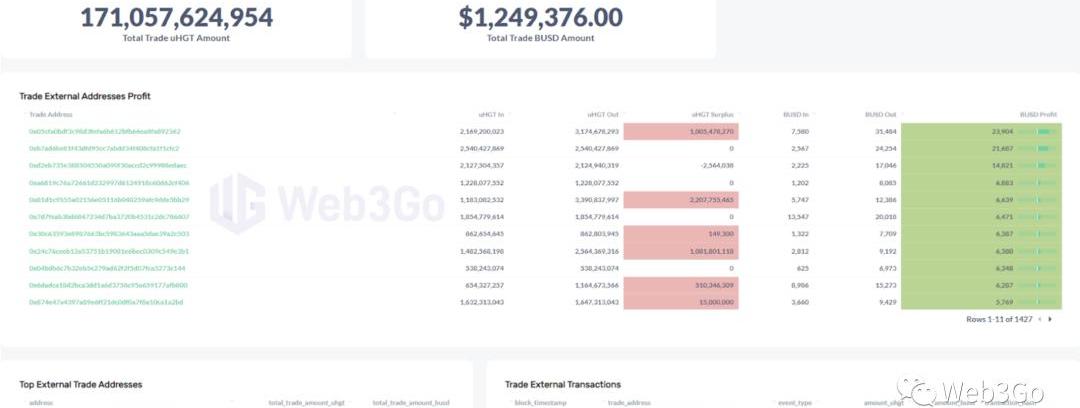Click the Total Trade uHGT Amount card
This screenshot has height=408, width=1080.
[x=176, y=24]
